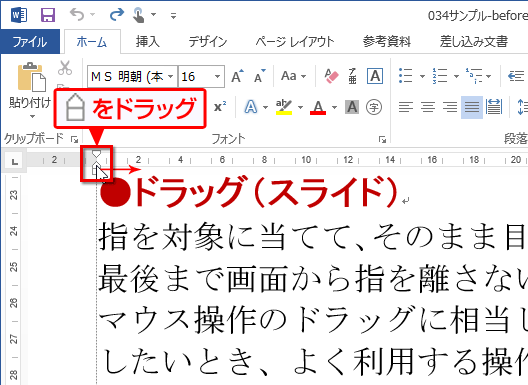Open フォント dialog launcher
The width and height of the screenshot is (528, 385).
coord(382,139)
